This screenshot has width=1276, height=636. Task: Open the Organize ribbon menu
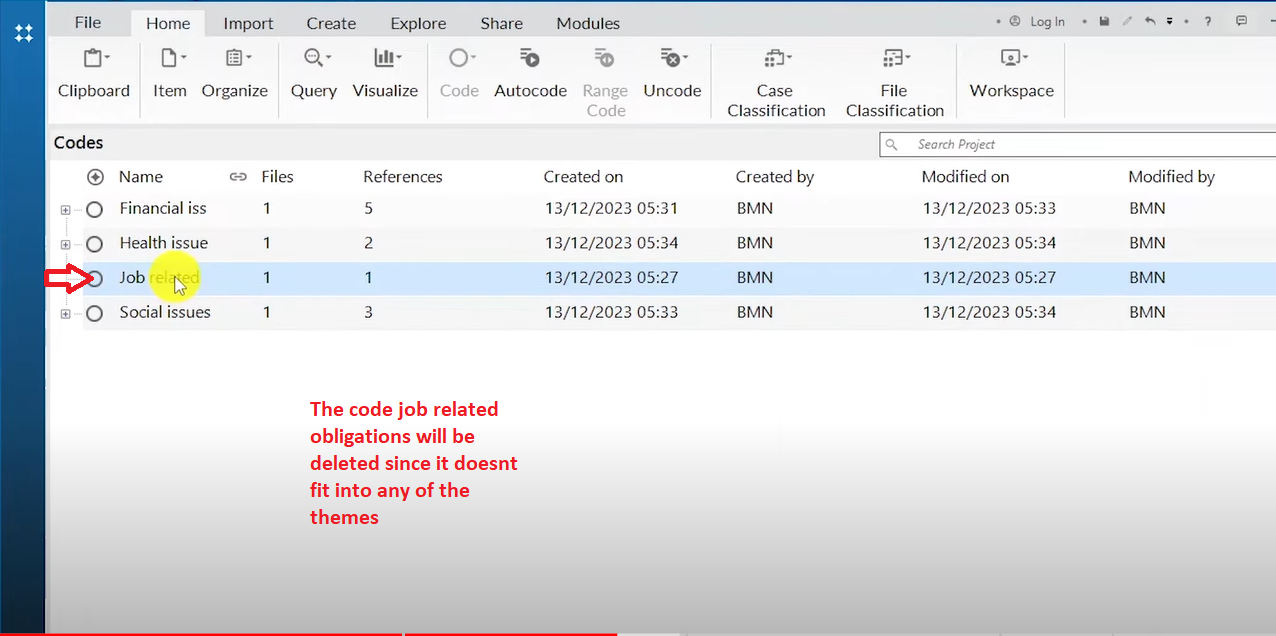click(235, 73)
